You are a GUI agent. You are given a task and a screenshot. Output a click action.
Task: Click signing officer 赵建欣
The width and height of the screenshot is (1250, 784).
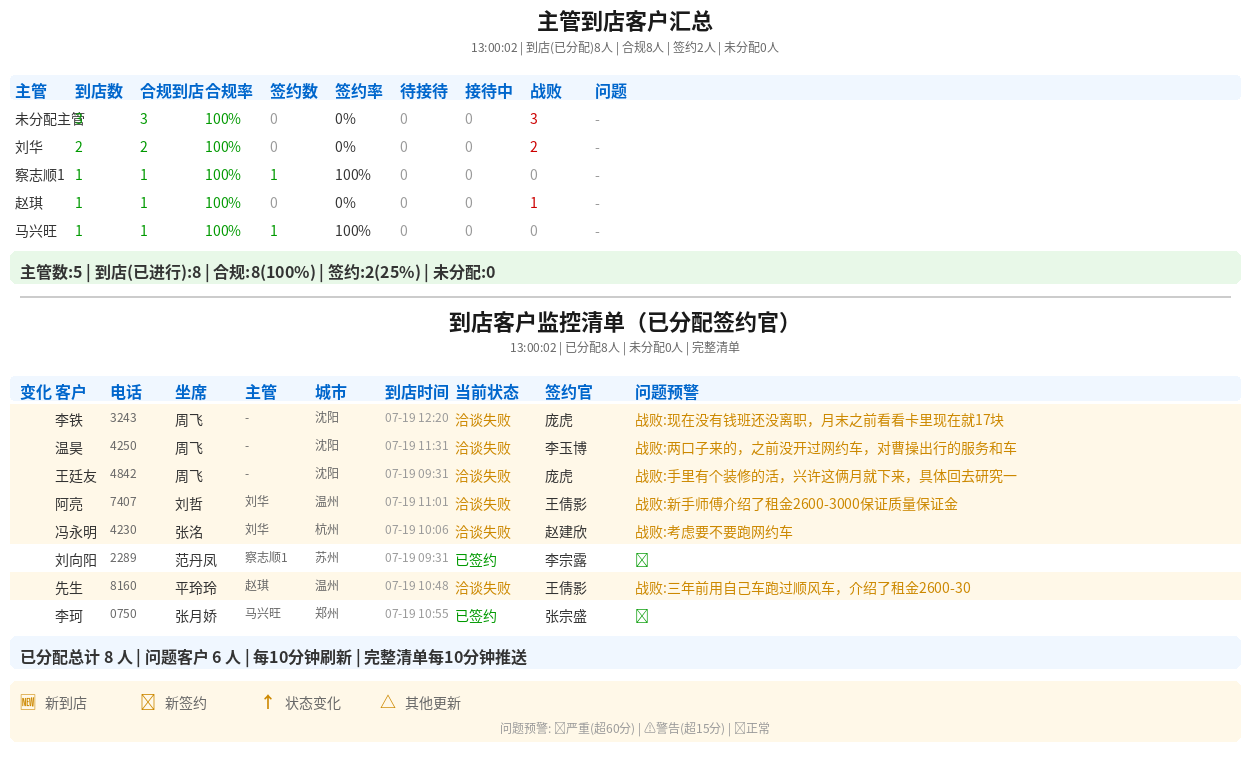pos(566,532)
